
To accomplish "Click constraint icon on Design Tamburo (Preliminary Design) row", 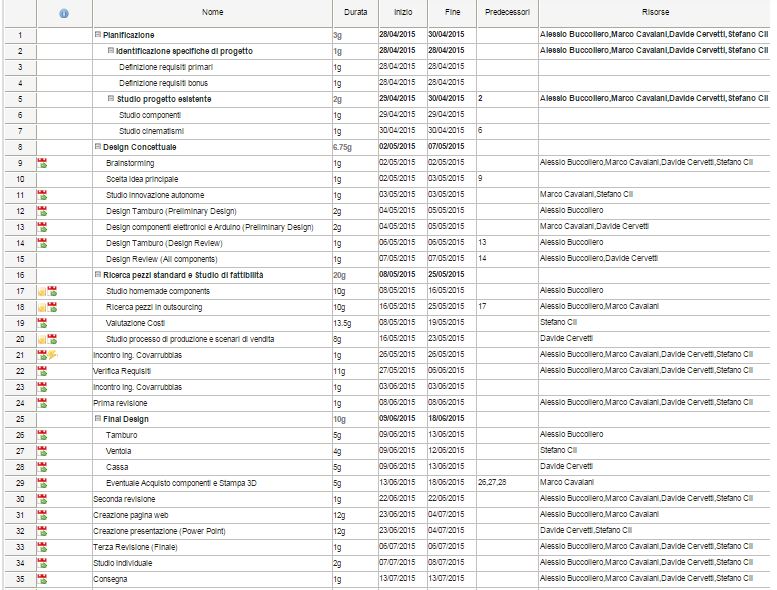I will click(x=42, y=211).
